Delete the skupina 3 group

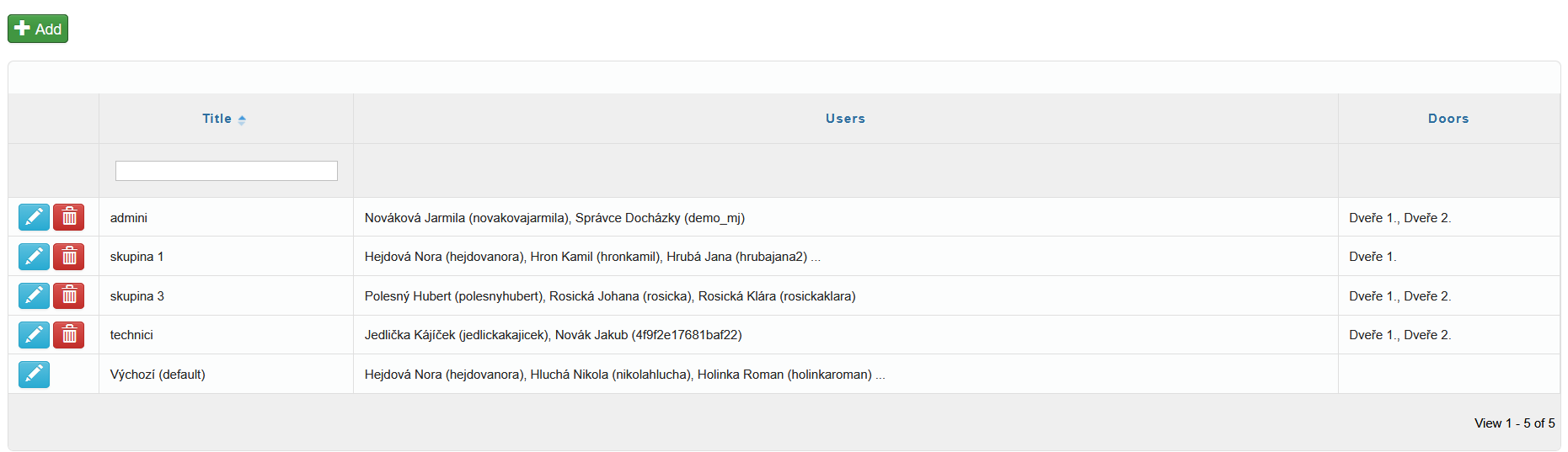point(69,295)
